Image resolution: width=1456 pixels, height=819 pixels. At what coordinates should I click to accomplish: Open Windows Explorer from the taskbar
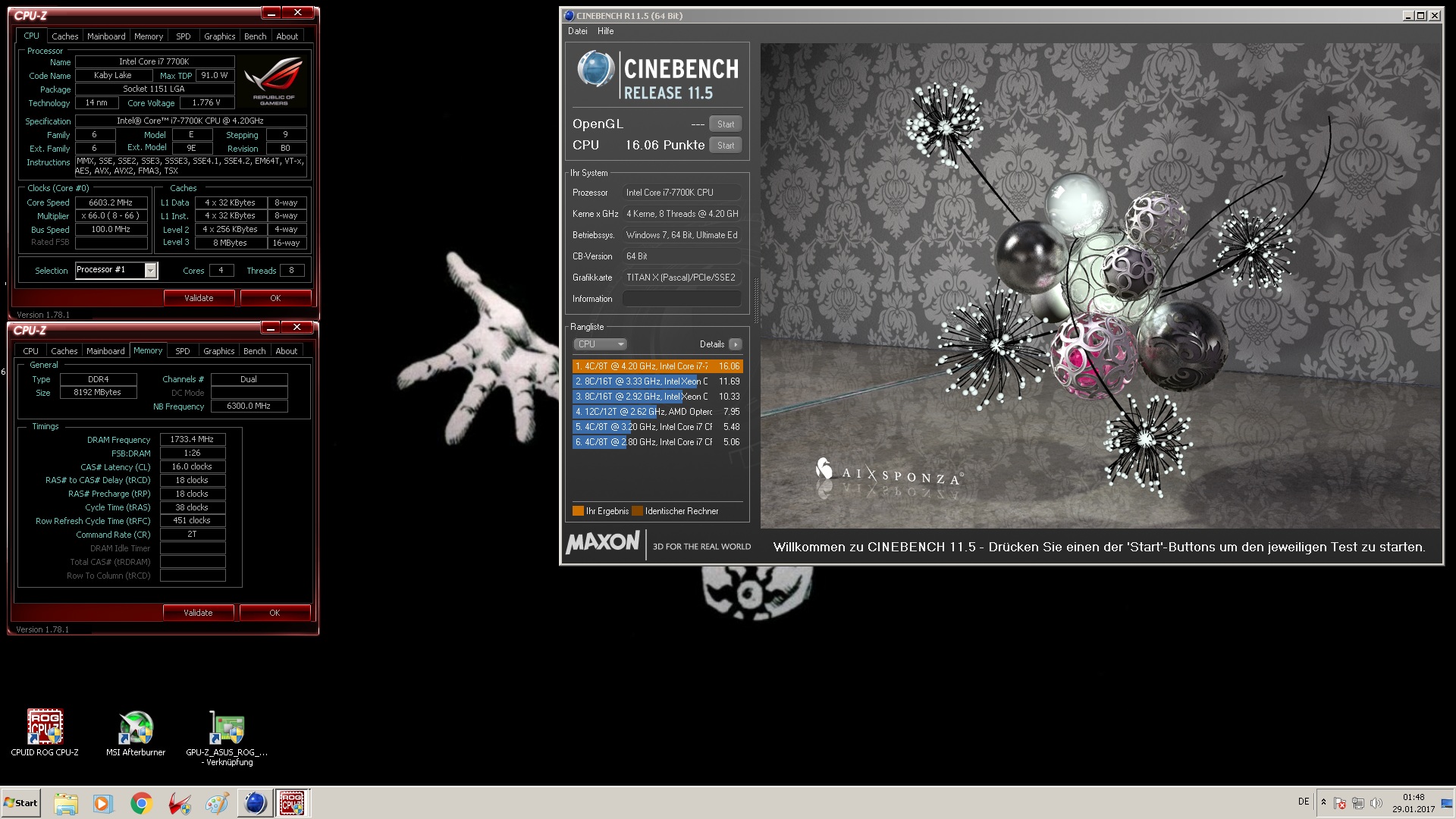coord(66,803)
